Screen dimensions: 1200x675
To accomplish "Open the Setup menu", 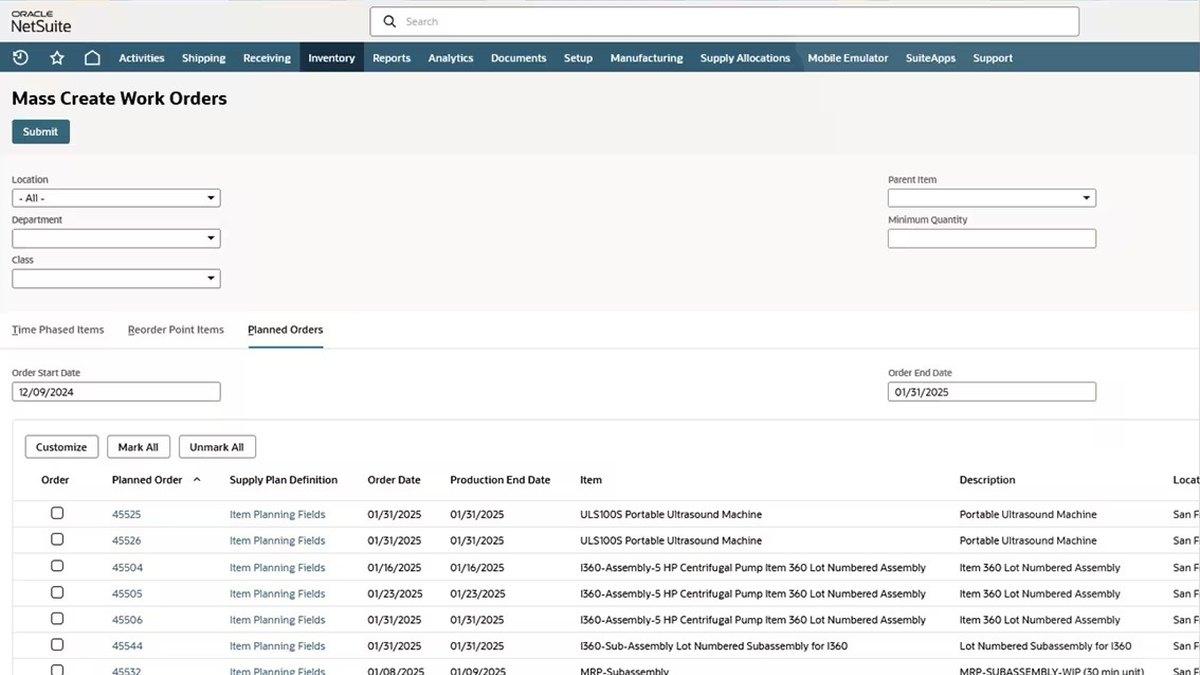I will point(578,58).
